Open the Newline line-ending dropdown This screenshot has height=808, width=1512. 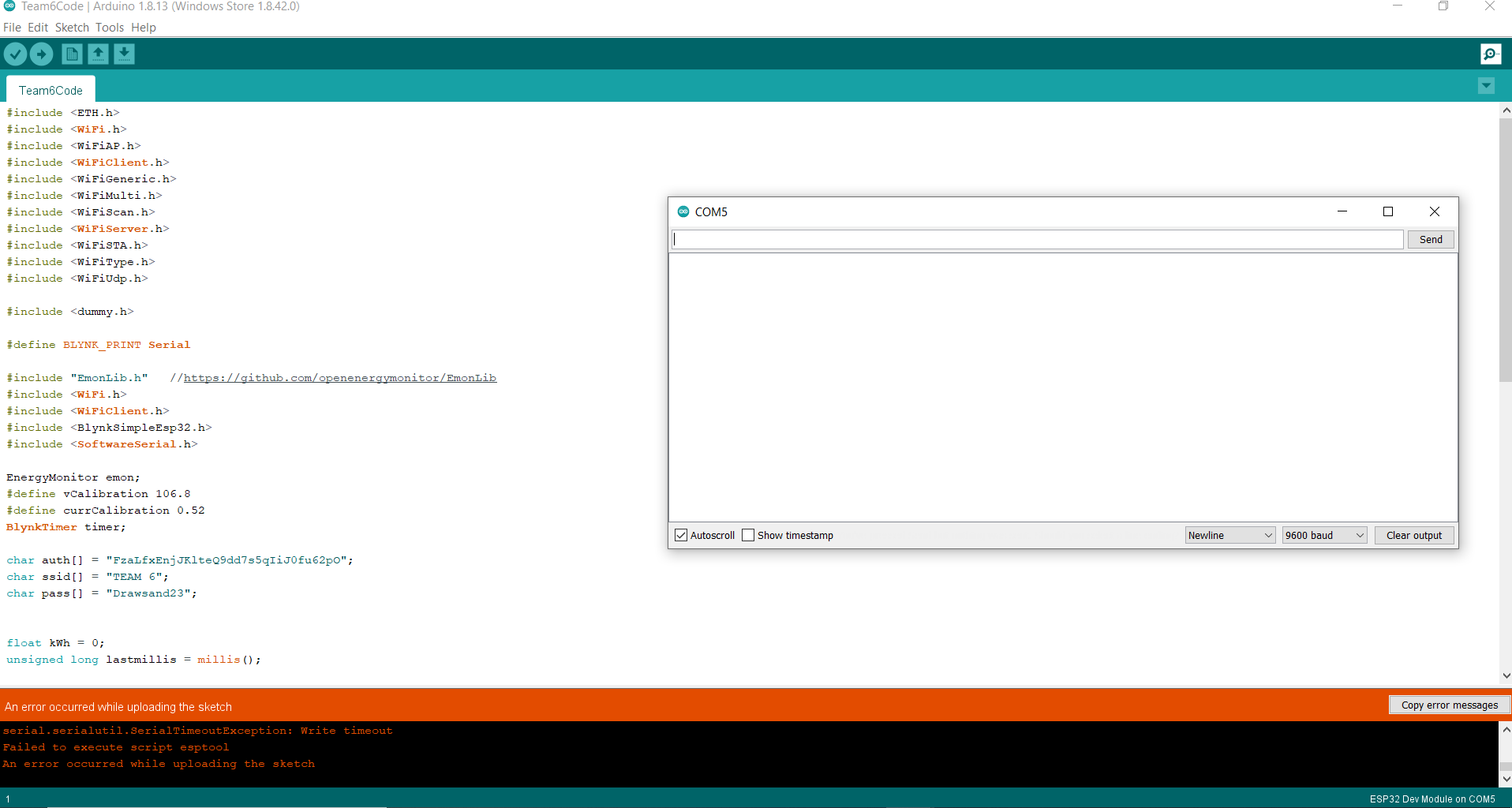(x=1229, y=535)
